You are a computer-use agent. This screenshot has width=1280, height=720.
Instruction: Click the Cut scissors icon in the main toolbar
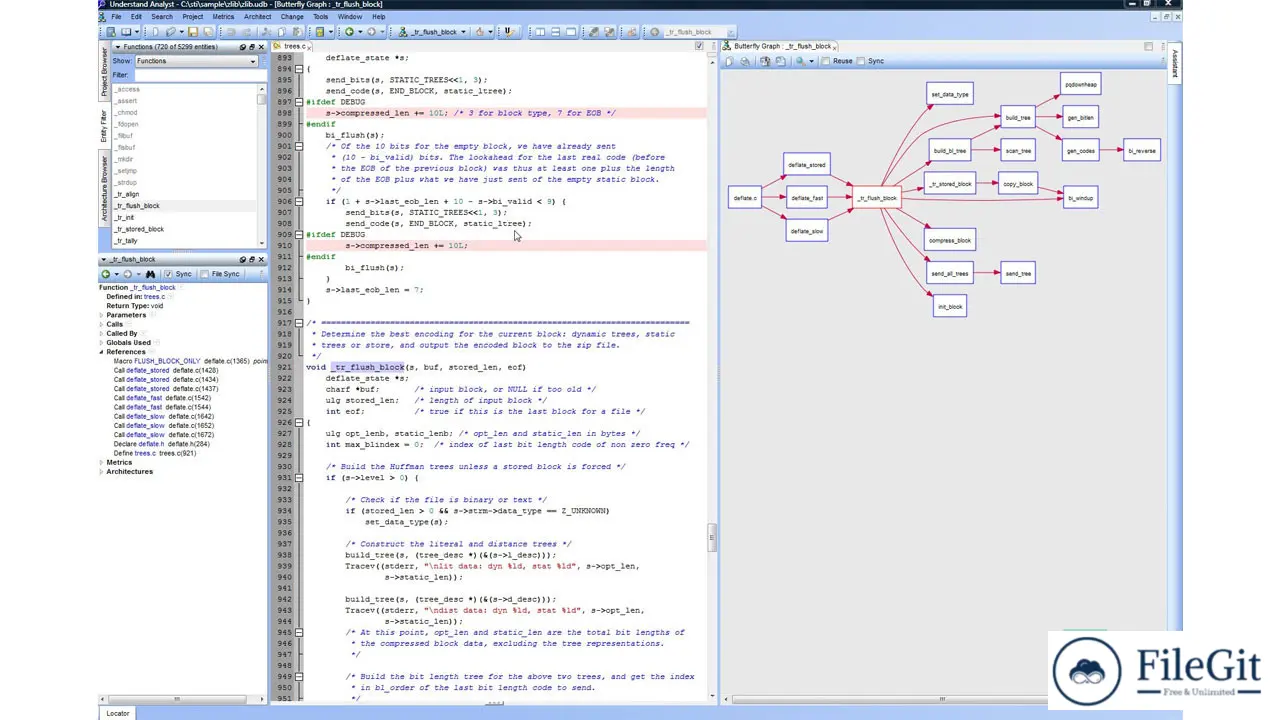tap(267, 32)
